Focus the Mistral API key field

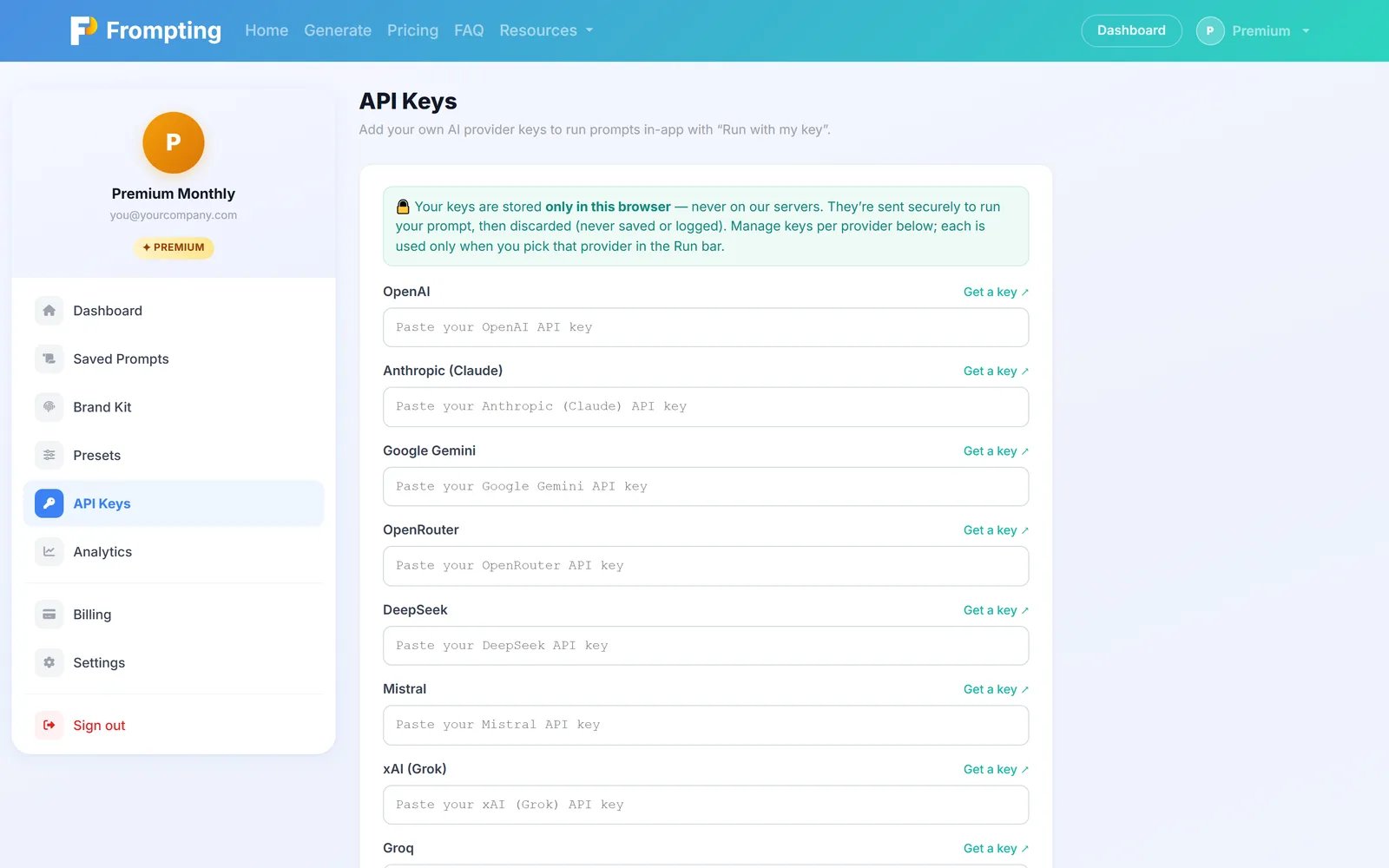click(706, 725)
